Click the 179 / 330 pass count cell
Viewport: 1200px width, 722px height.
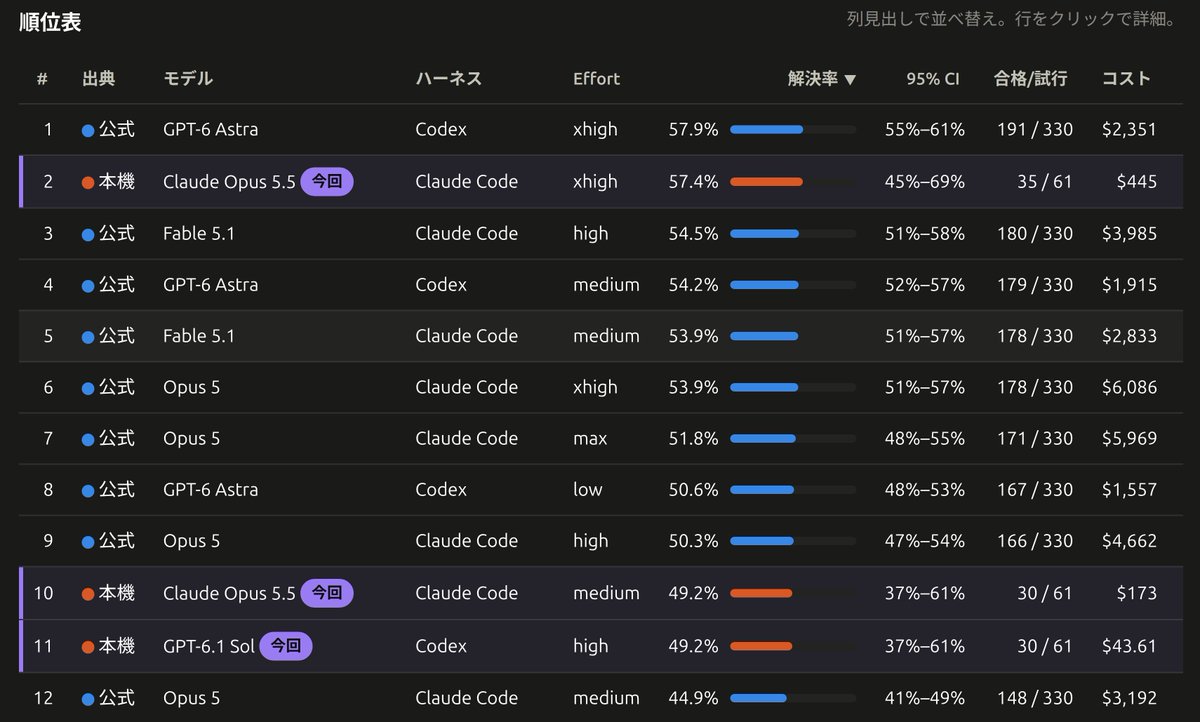point(1035,284)
